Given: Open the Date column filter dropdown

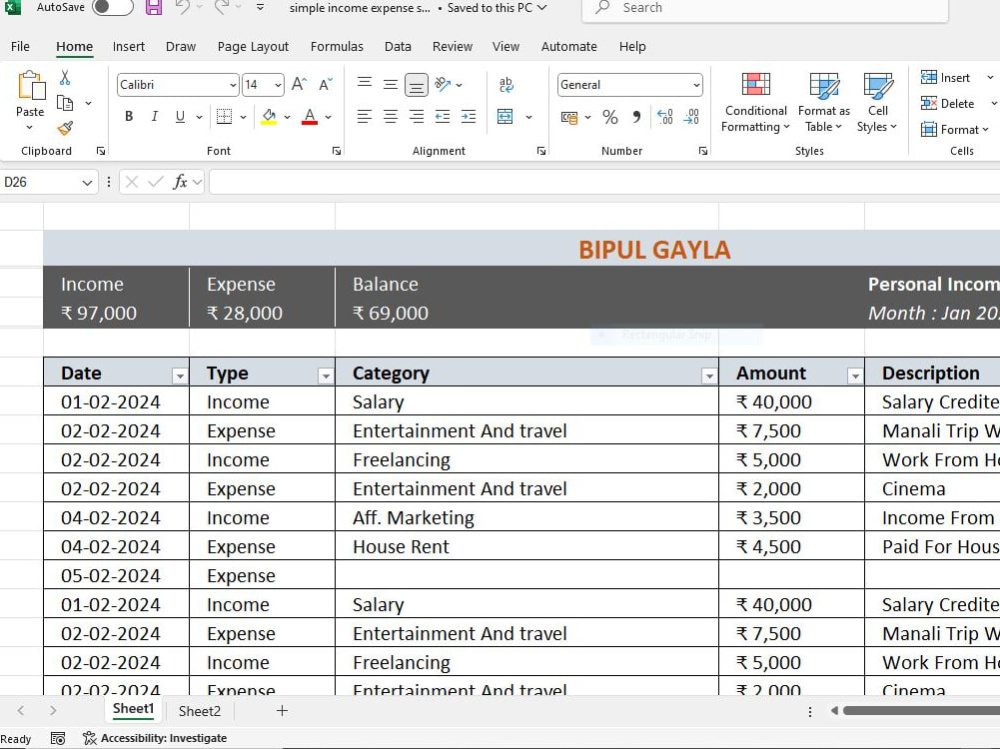Looking at the screenshot, I should (180, 376).
